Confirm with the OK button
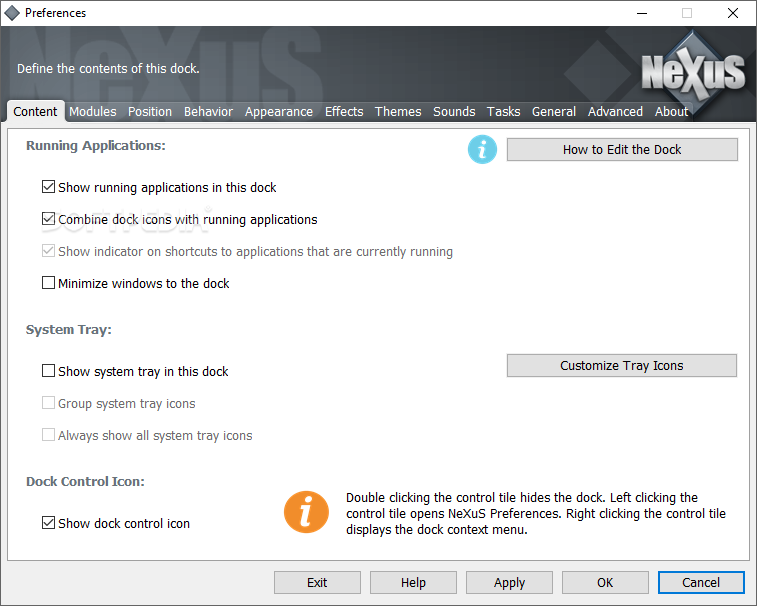 point(605,582)
